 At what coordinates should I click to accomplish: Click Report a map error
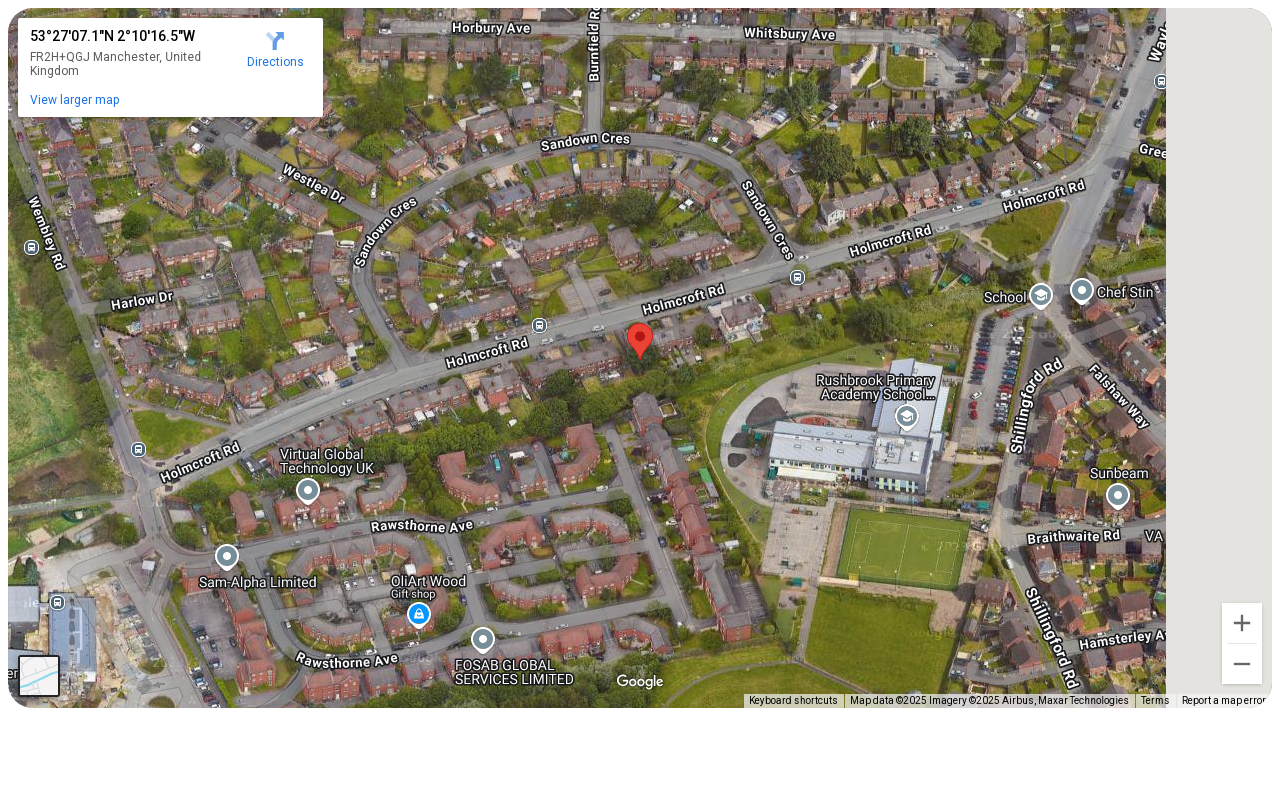[x=1224, y=701]
